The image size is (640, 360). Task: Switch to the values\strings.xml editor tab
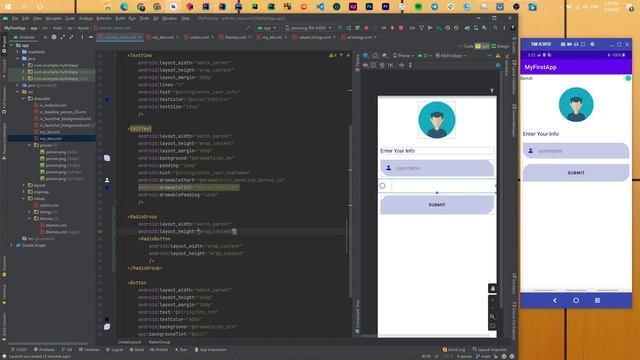[314, 37]
